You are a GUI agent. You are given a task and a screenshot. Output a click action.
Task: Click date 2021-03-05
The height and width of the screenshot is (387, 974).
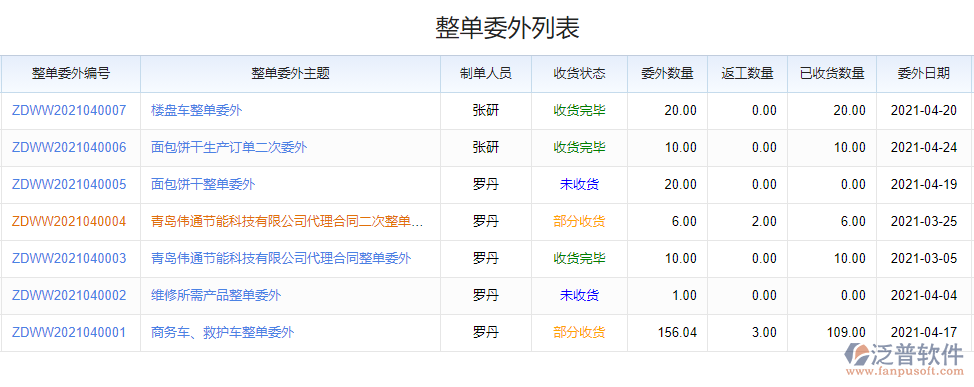[x=924, y=258]
